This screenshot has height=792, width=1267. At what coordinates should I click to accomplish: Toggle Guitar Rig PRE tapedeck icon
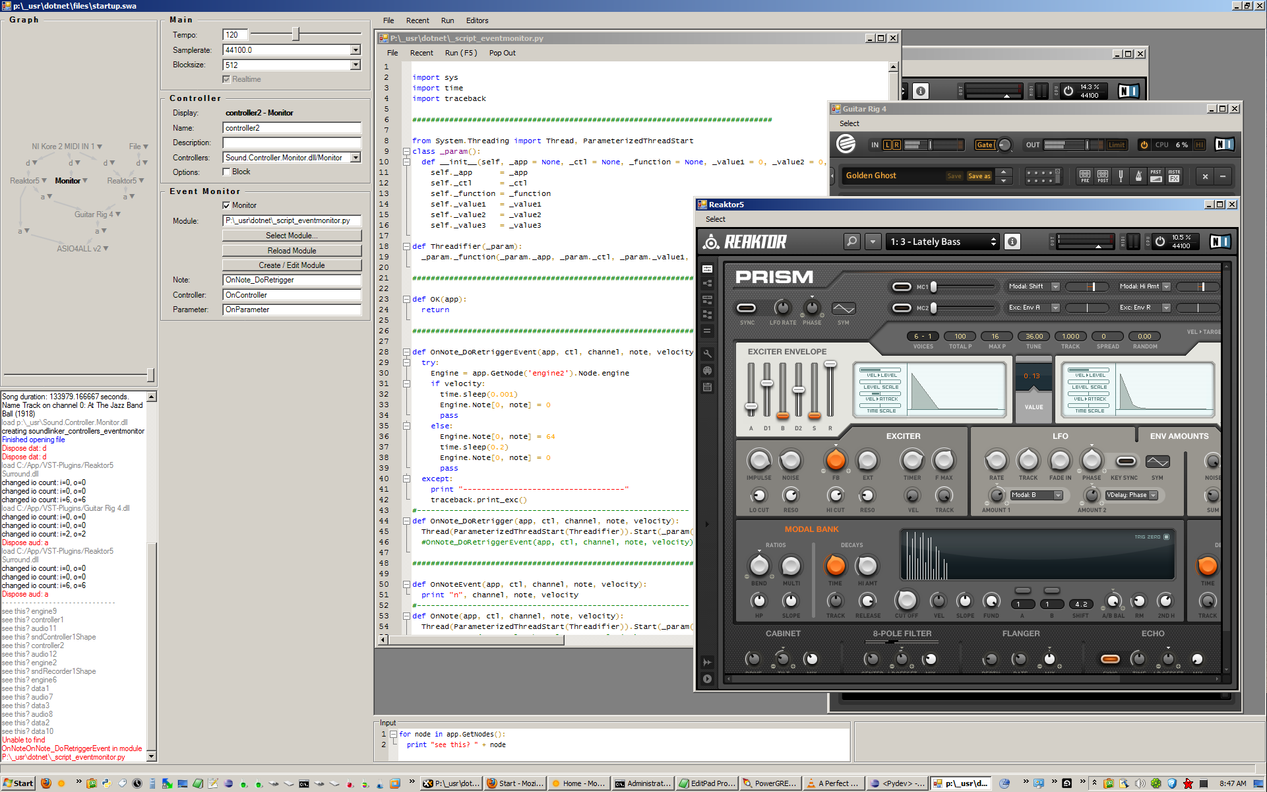pyautogui.click(x=1085, y=176)
